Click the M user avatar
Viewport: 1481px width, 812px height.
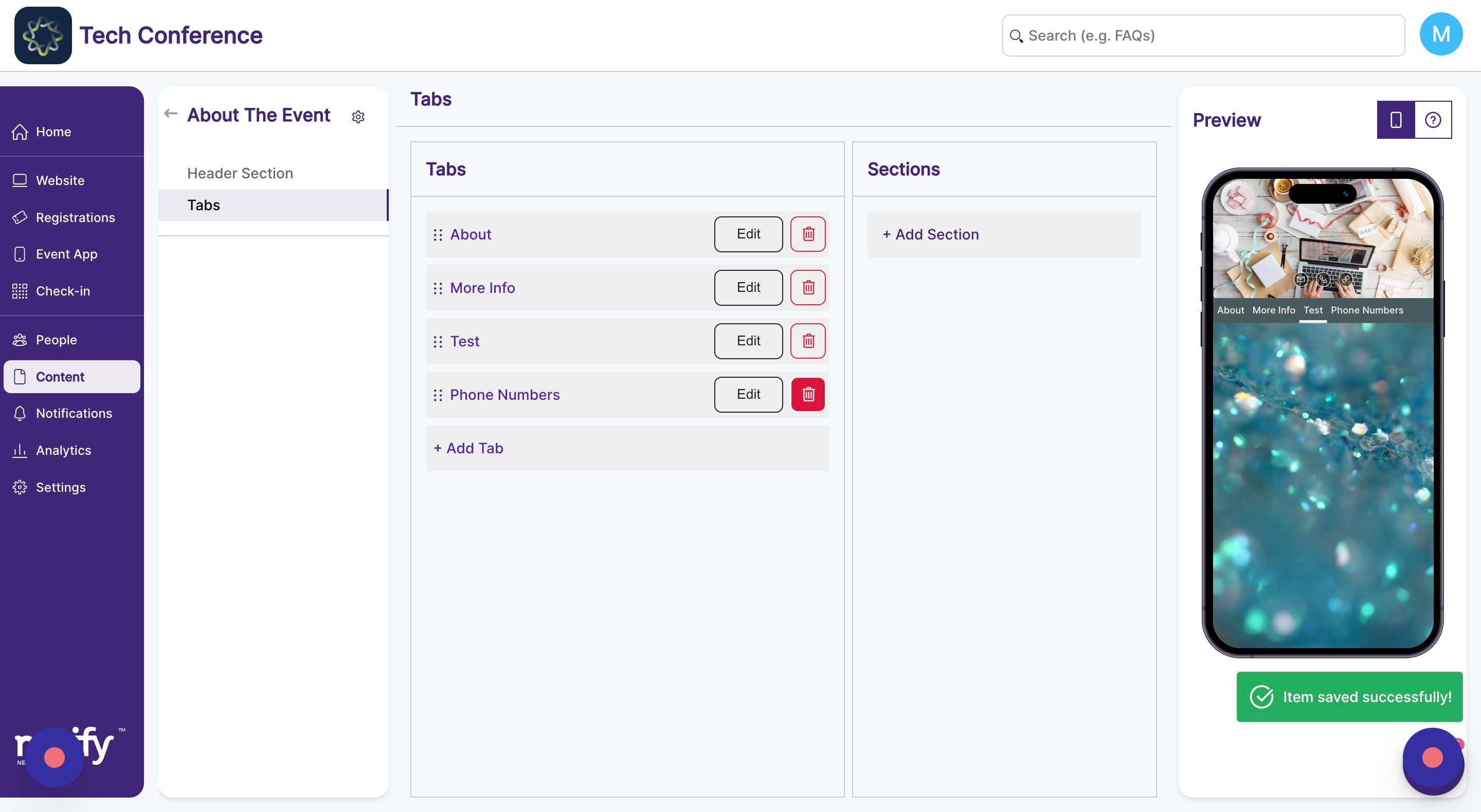pos(1440,34)
